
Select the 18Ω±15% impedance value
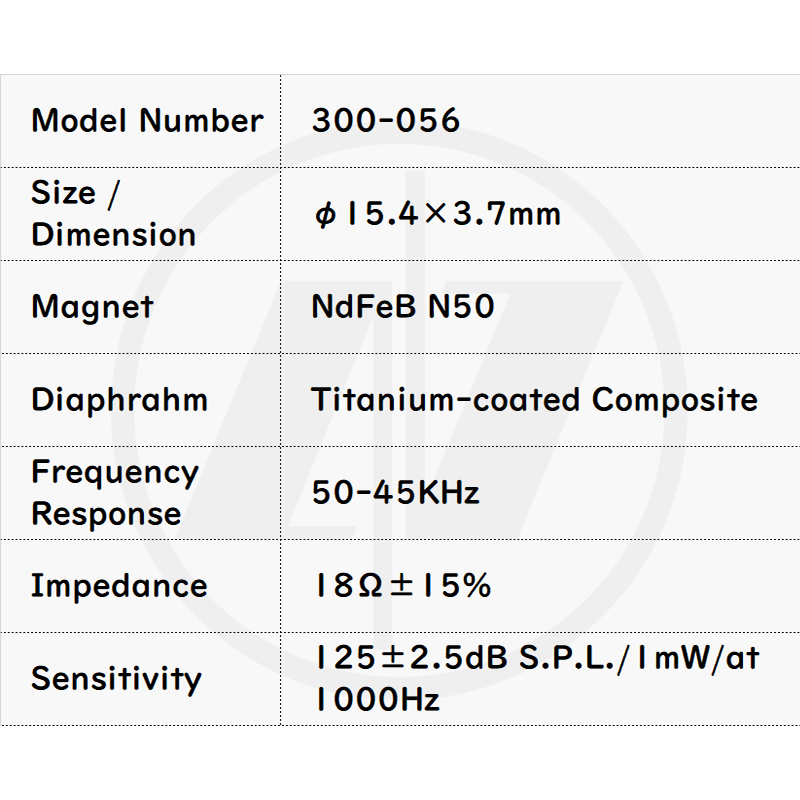click(401, 586)
